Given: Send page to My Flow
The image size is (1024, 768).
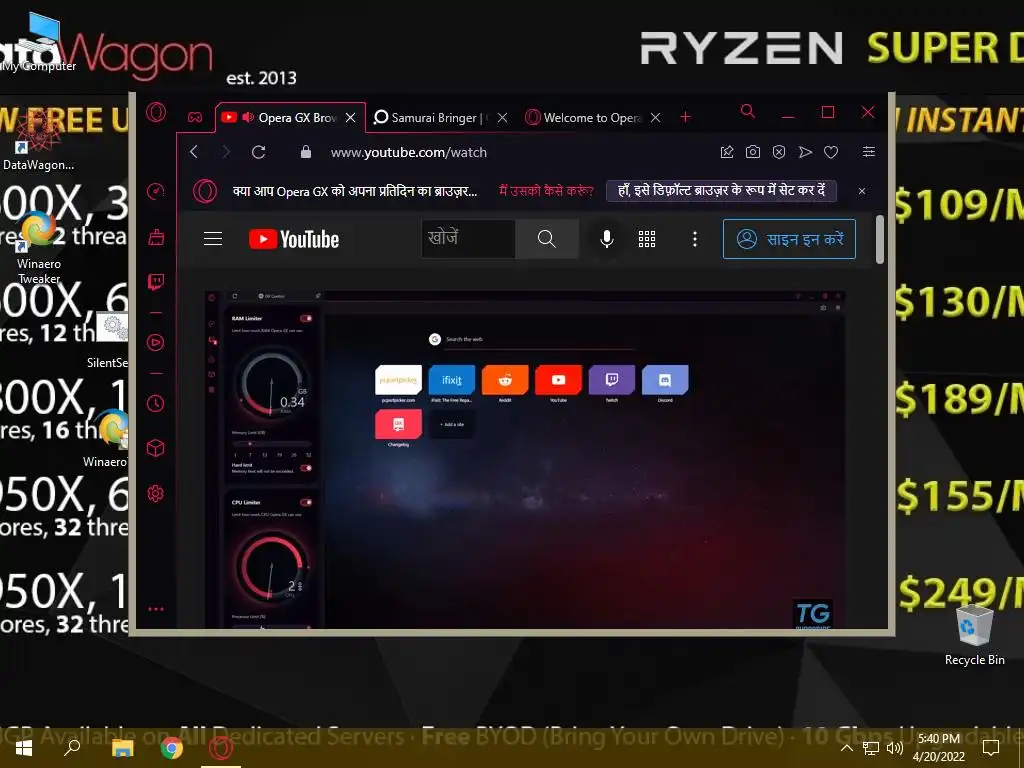Looking at the screenshot, I should tap(805, 152).
